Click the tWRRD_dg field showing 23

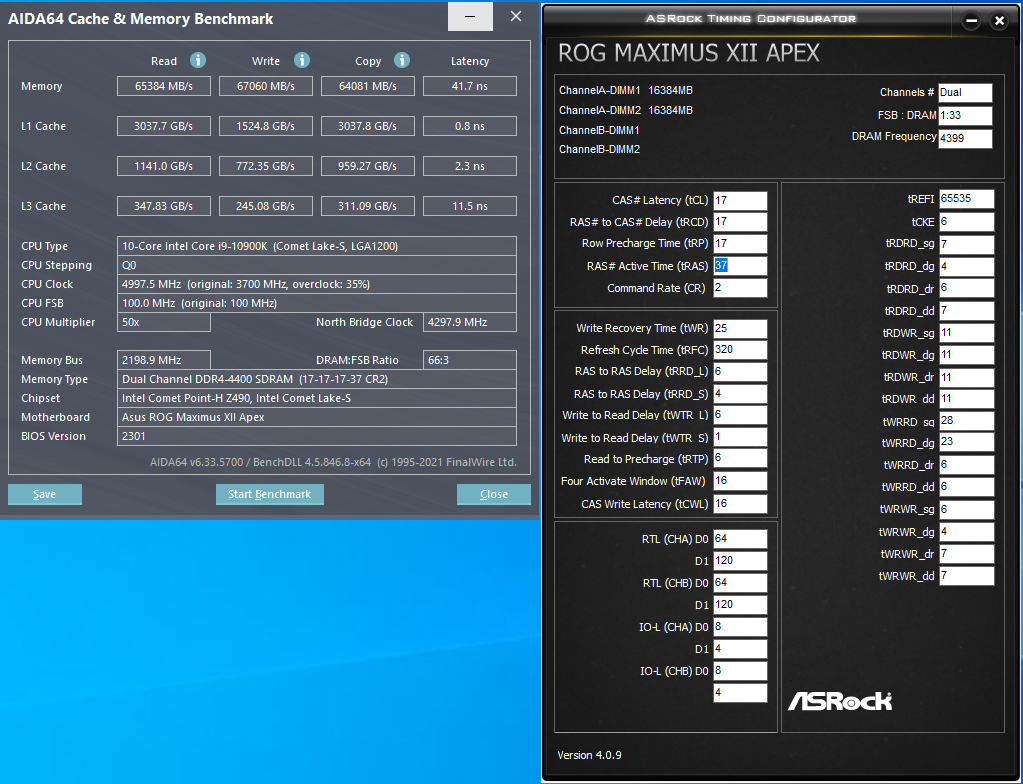(x=966, y=442)
